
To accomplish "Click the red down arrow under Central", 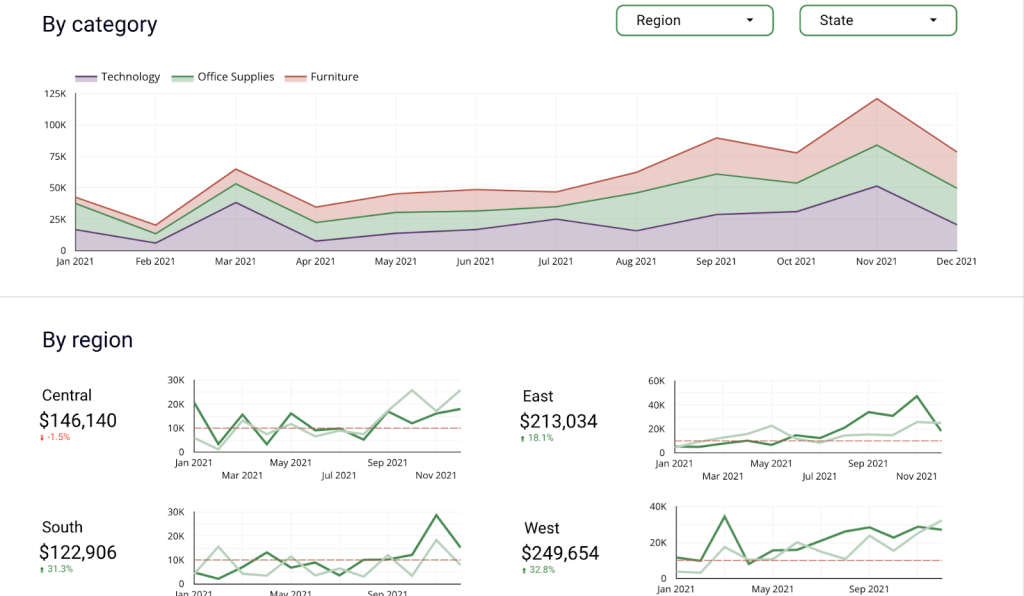I will coord(43,437).
